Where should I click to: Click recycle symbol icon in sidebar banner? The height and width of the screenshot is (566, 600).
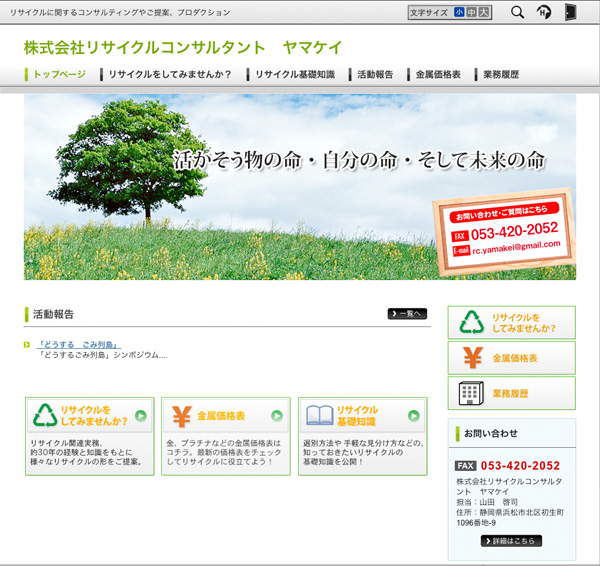[x=472, y=322]
